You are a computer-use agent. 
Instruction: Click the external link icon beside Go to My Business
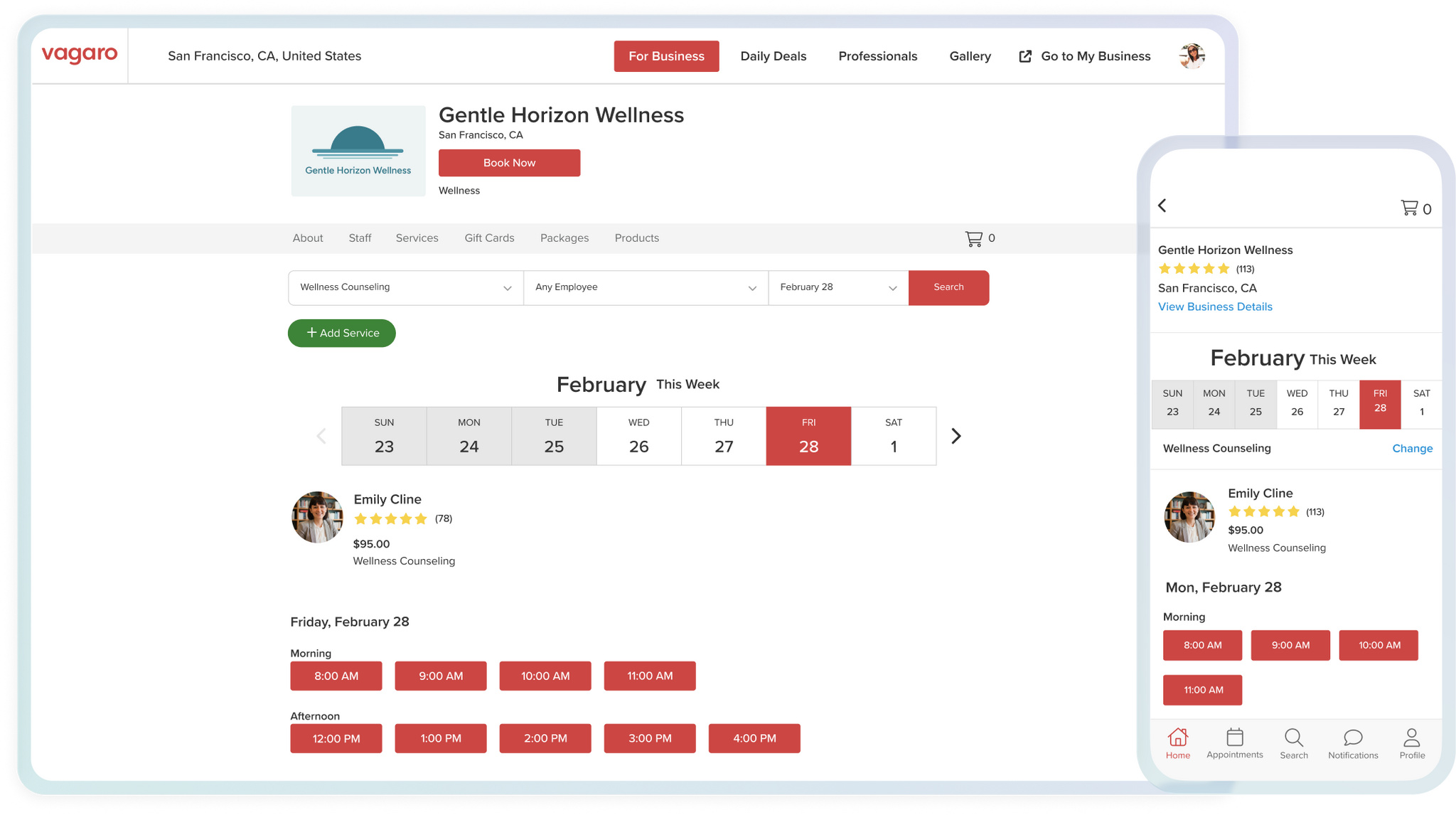point(1025,56)
